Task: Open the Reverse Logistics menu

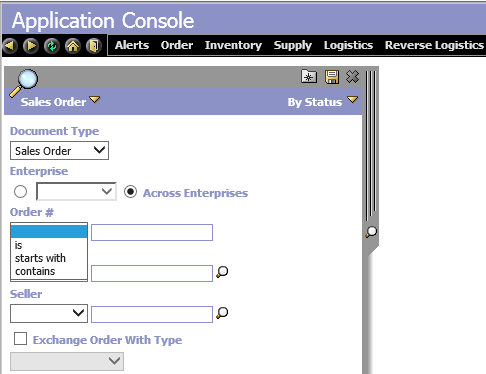Action: tap(434, 45)
